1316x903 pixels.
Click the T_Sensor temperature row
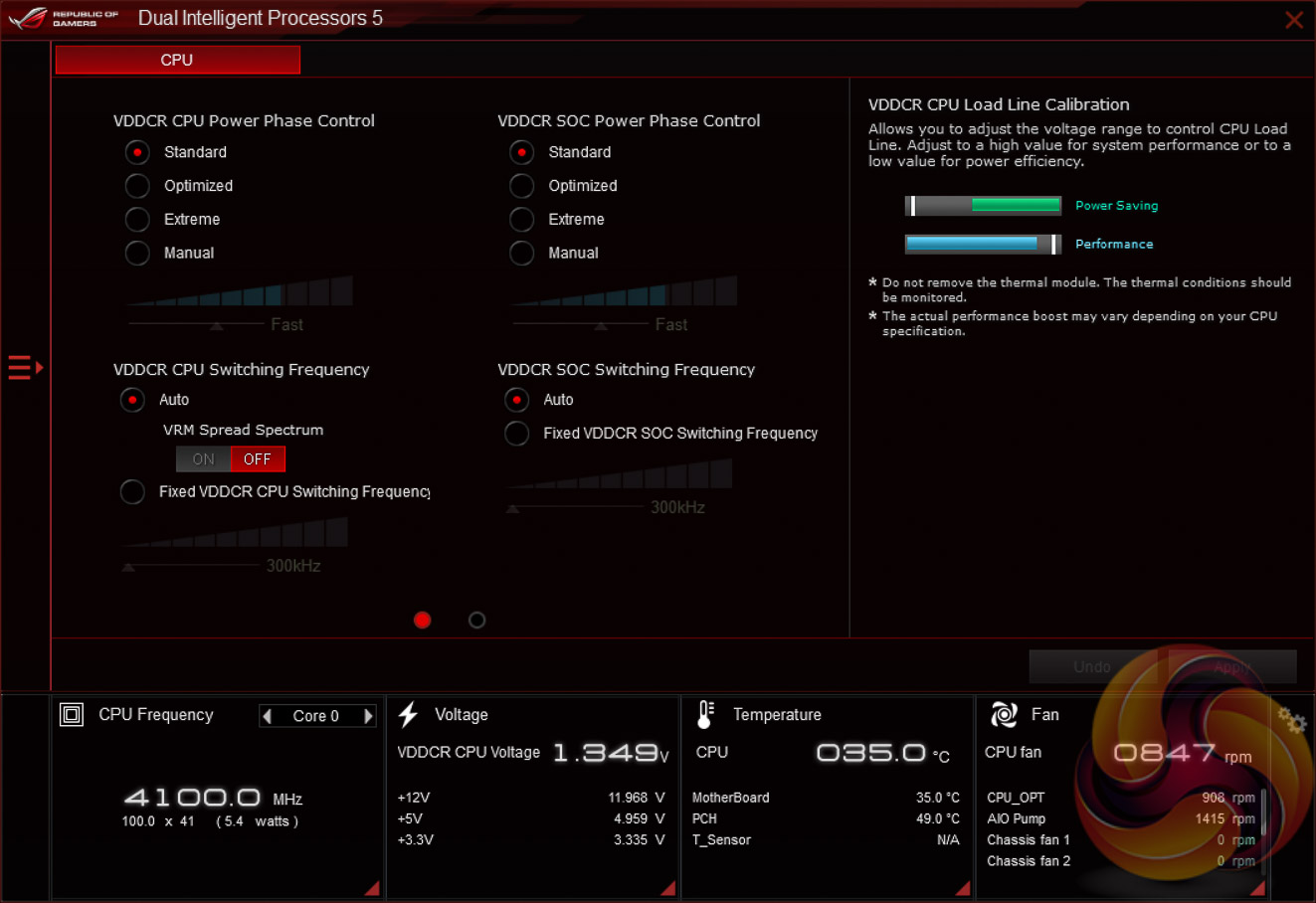pyautogui.click(x=827, y=840)
